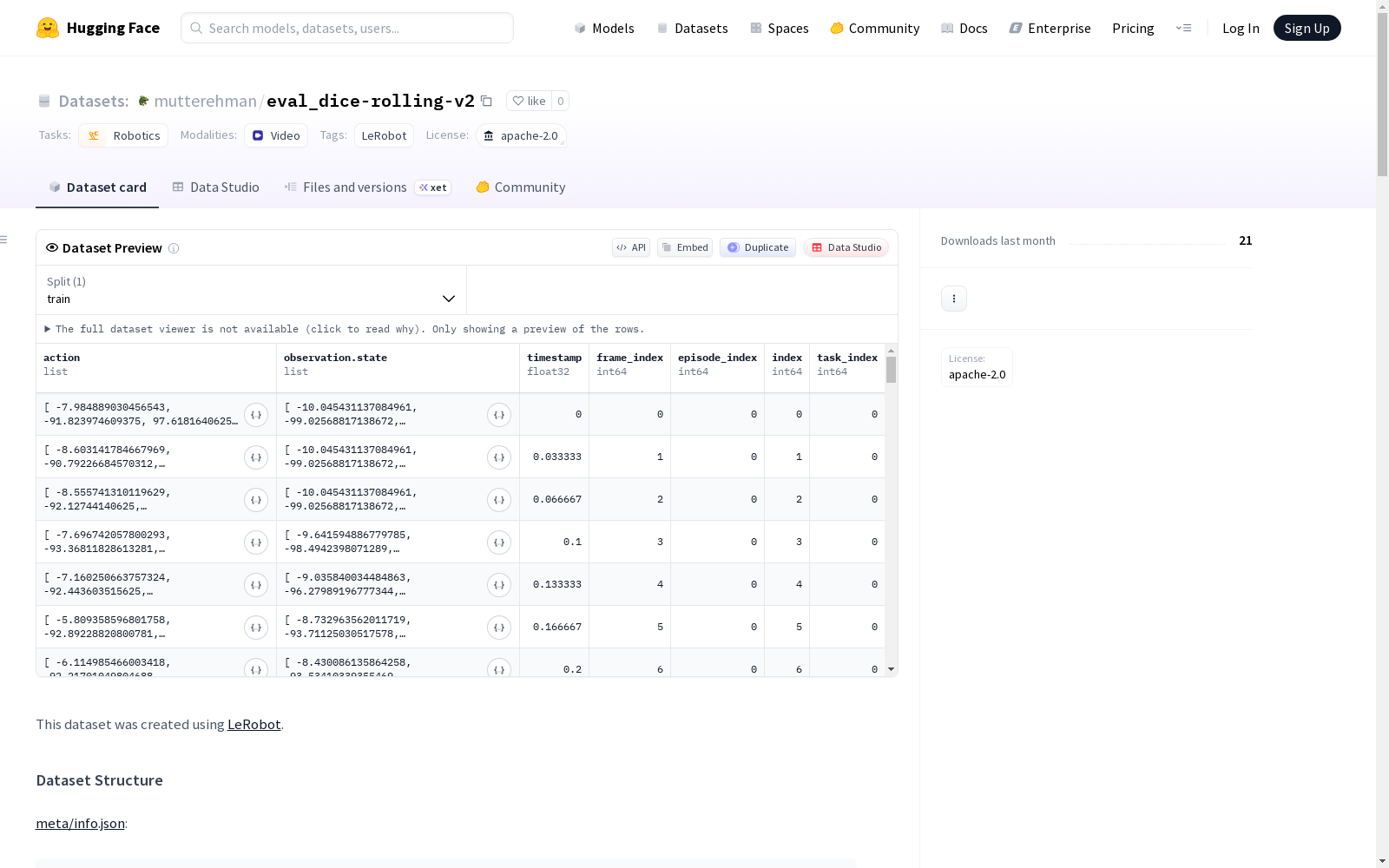The width and height of the screenshot is (1389, 868).
Task: Click the Hugging Face logo icon
Action: pyautogui.click(x=48, y=28)
